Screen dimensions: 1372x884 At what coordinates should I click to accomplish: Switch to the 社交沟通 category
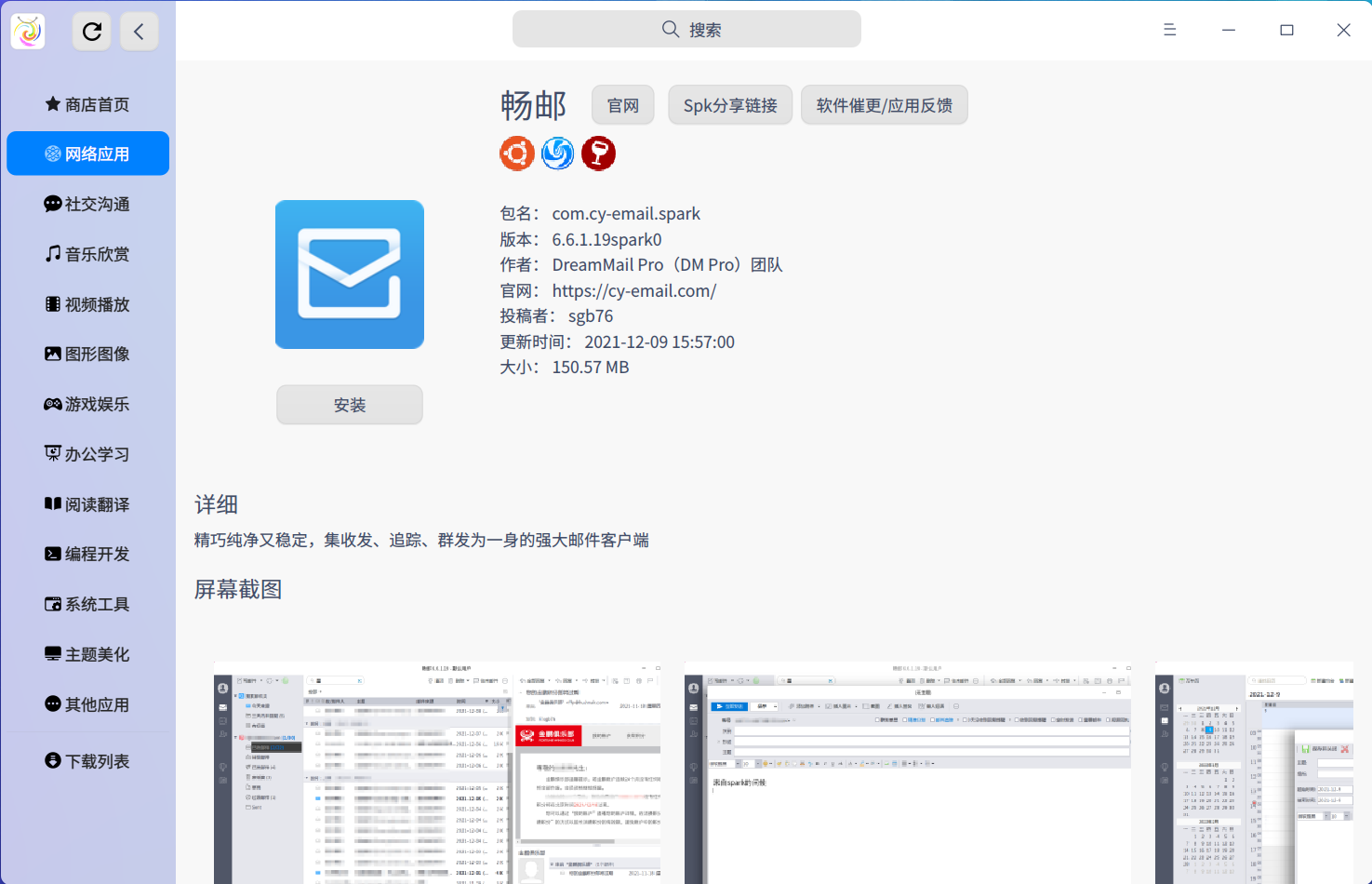click(x=87, y=204)
